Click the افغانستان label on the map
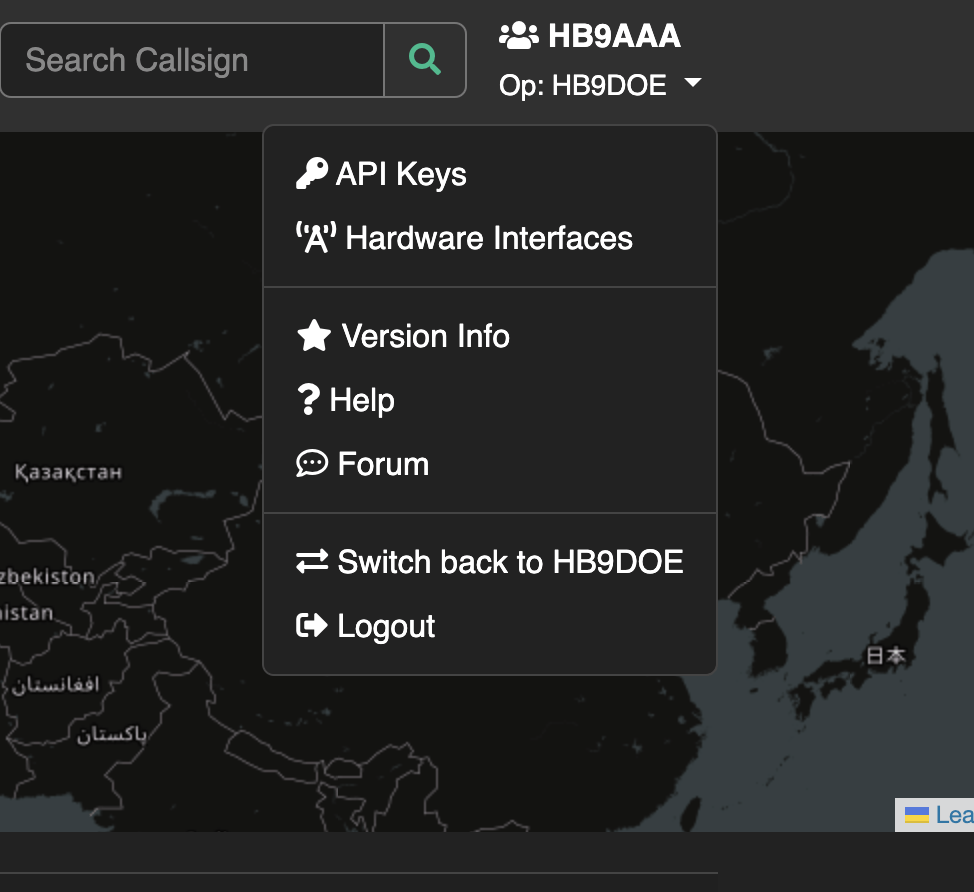The image size is (974, 892). (x=55, y=685)
